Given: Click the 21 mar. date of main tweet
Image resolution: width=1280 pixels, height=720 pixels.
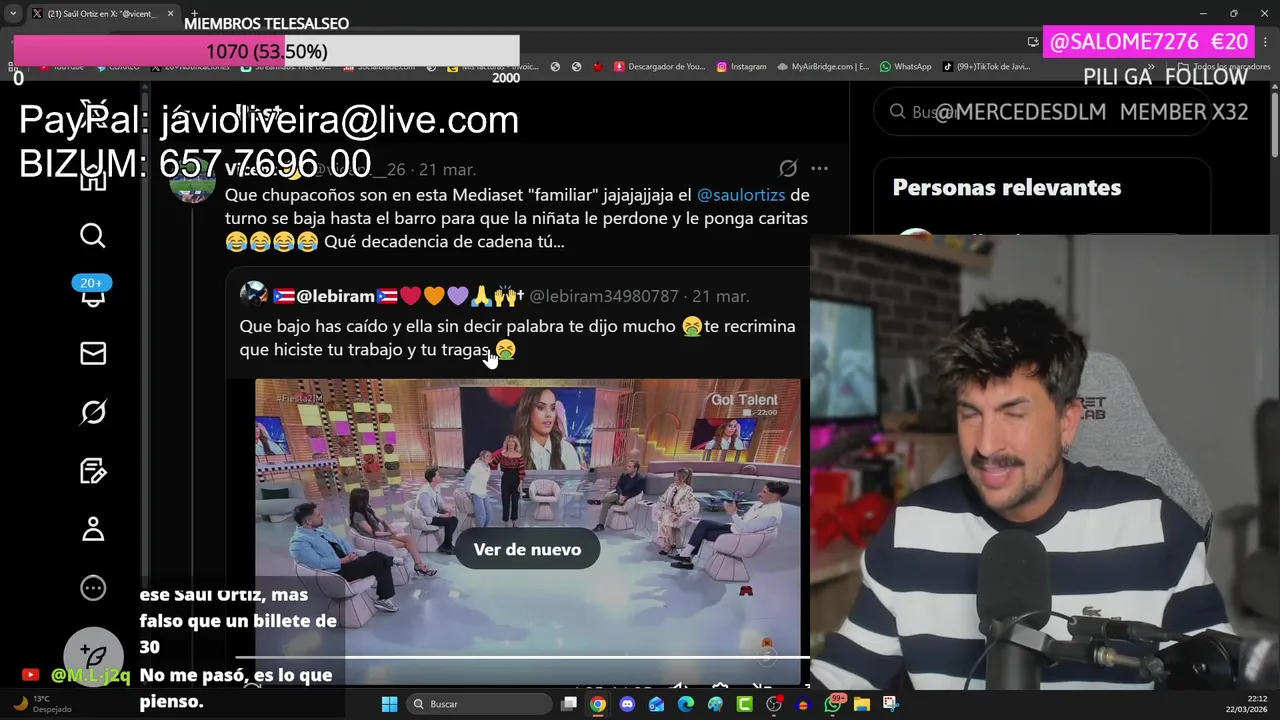Looking at the screenshot, I should pos(447,169).
